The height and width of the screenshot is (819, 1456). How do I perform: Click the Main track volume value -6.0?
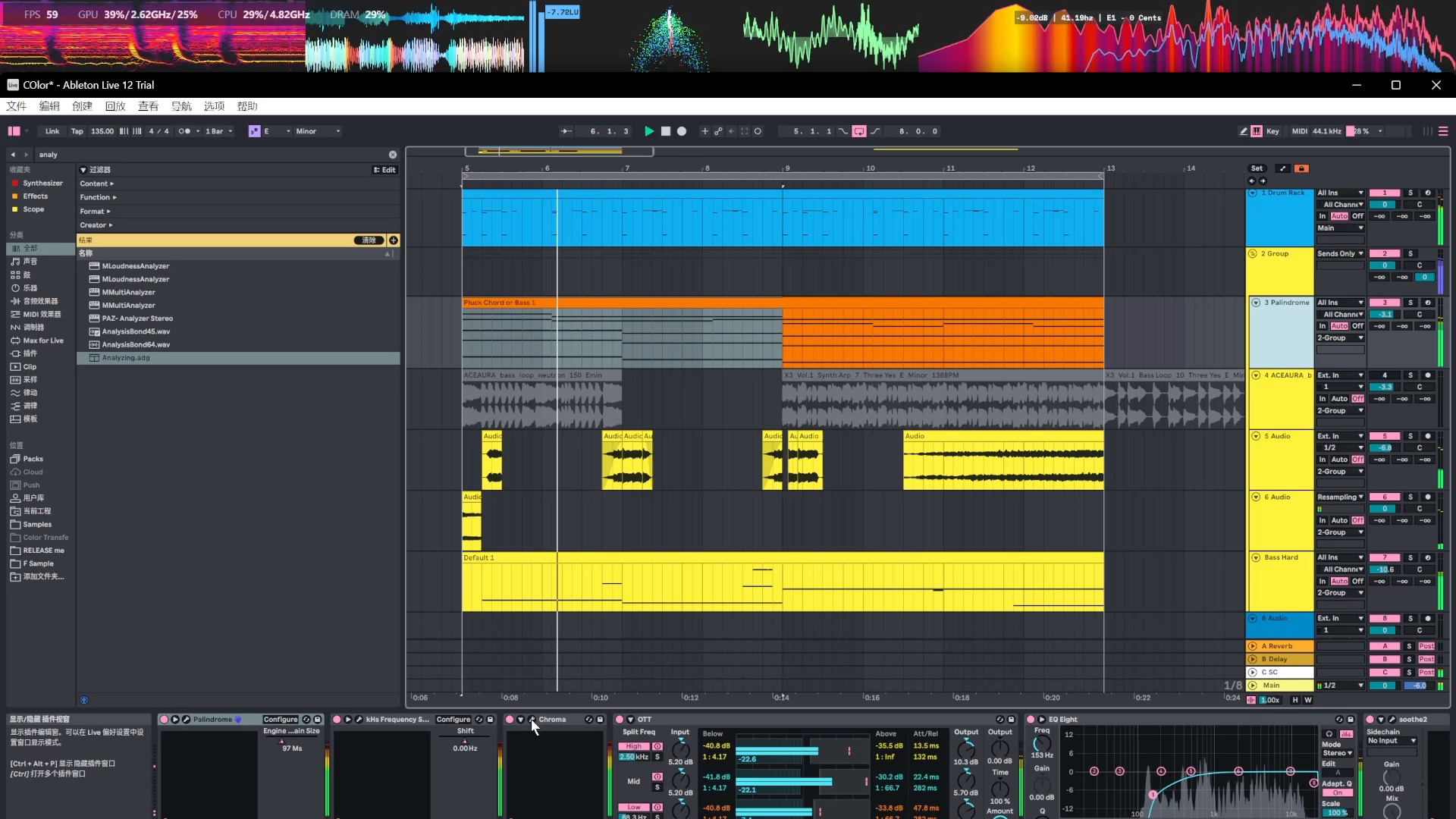pyautogui.click(x=1419, y=686)
